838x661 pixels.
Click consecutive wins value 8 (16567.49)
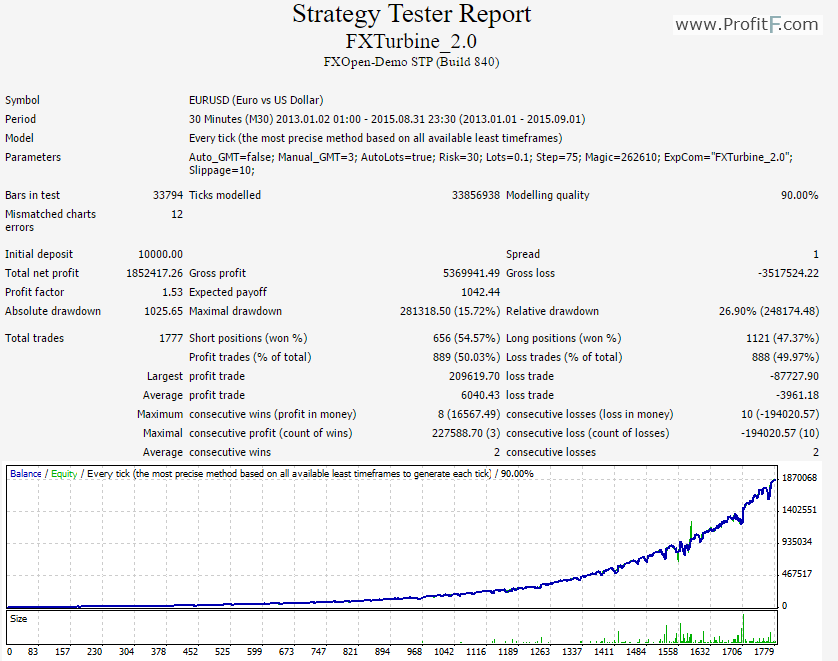pyautogui.click(x=469, y=414)
